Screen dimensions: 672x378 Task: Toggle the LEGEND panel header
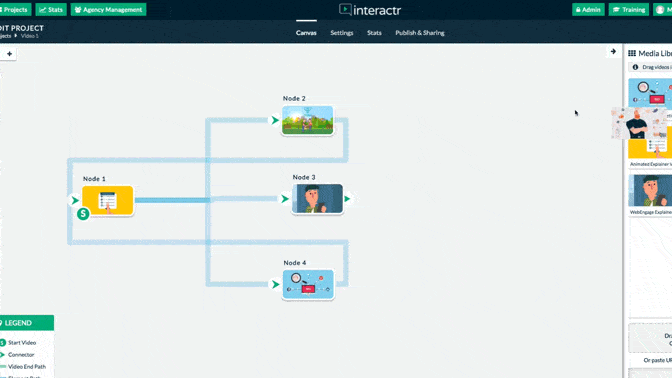pos(27,323)
